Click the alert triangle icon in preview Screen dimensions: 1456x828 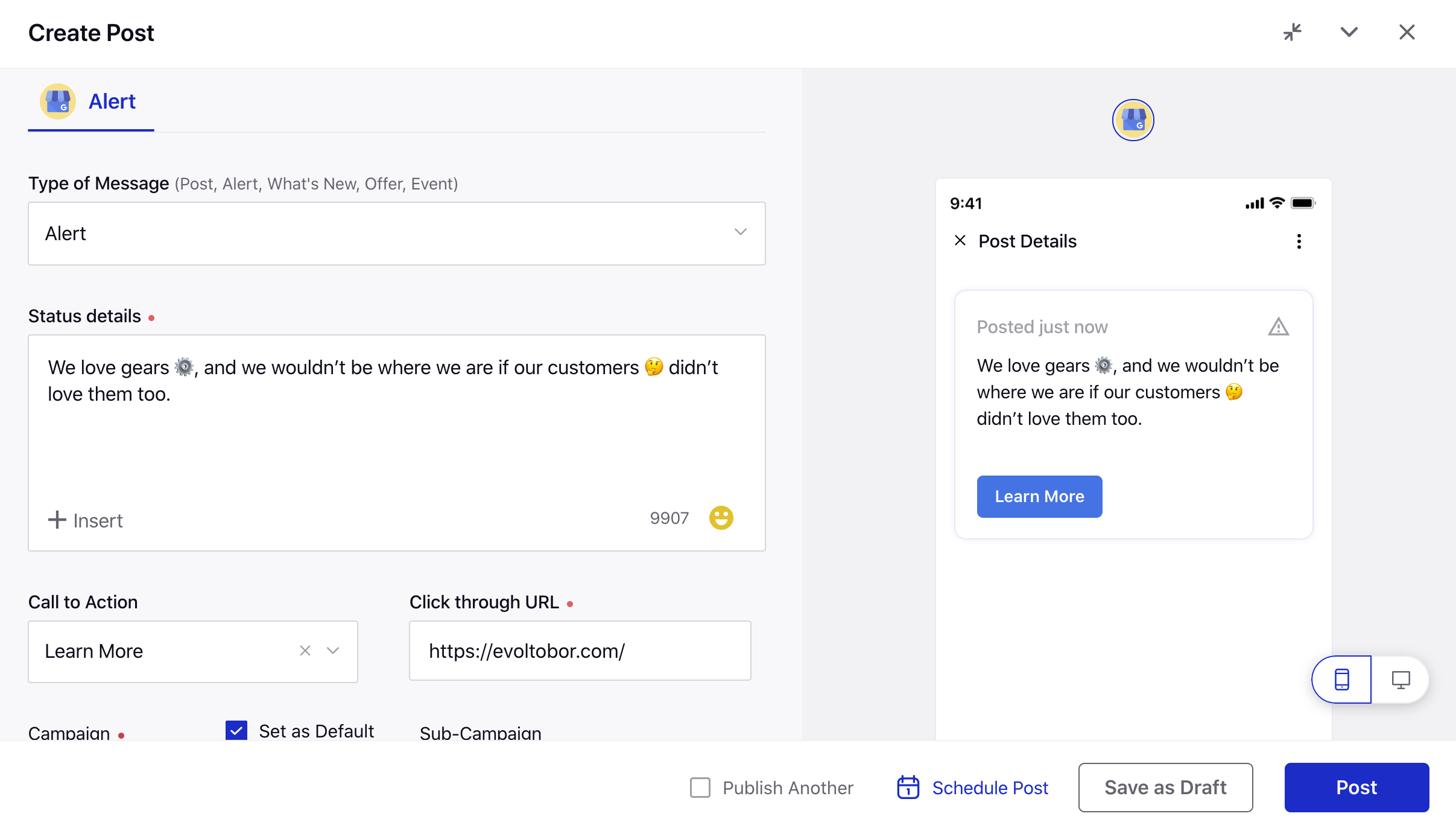(1278, 326)
